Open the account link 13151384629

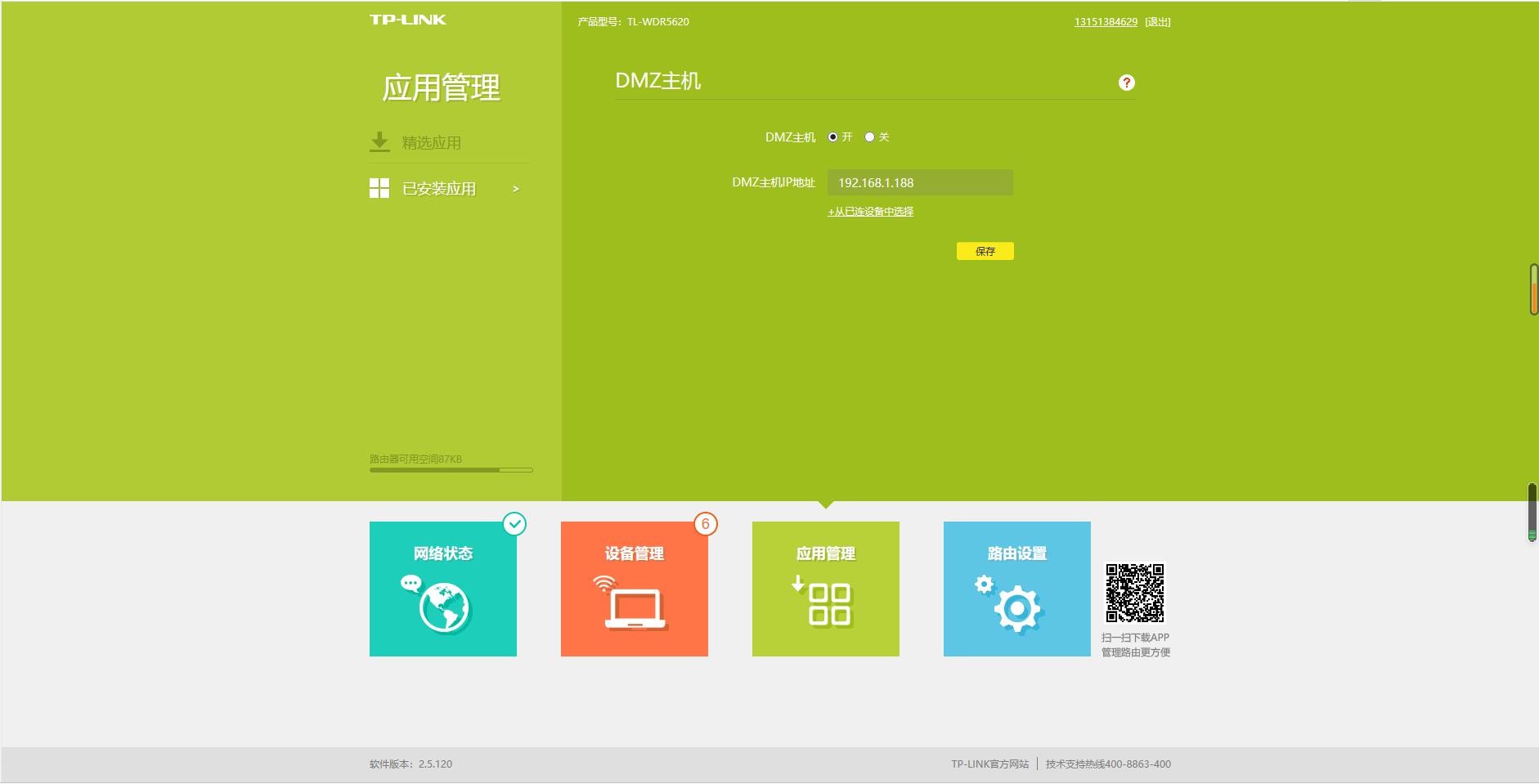click(x=1106, y=22)
